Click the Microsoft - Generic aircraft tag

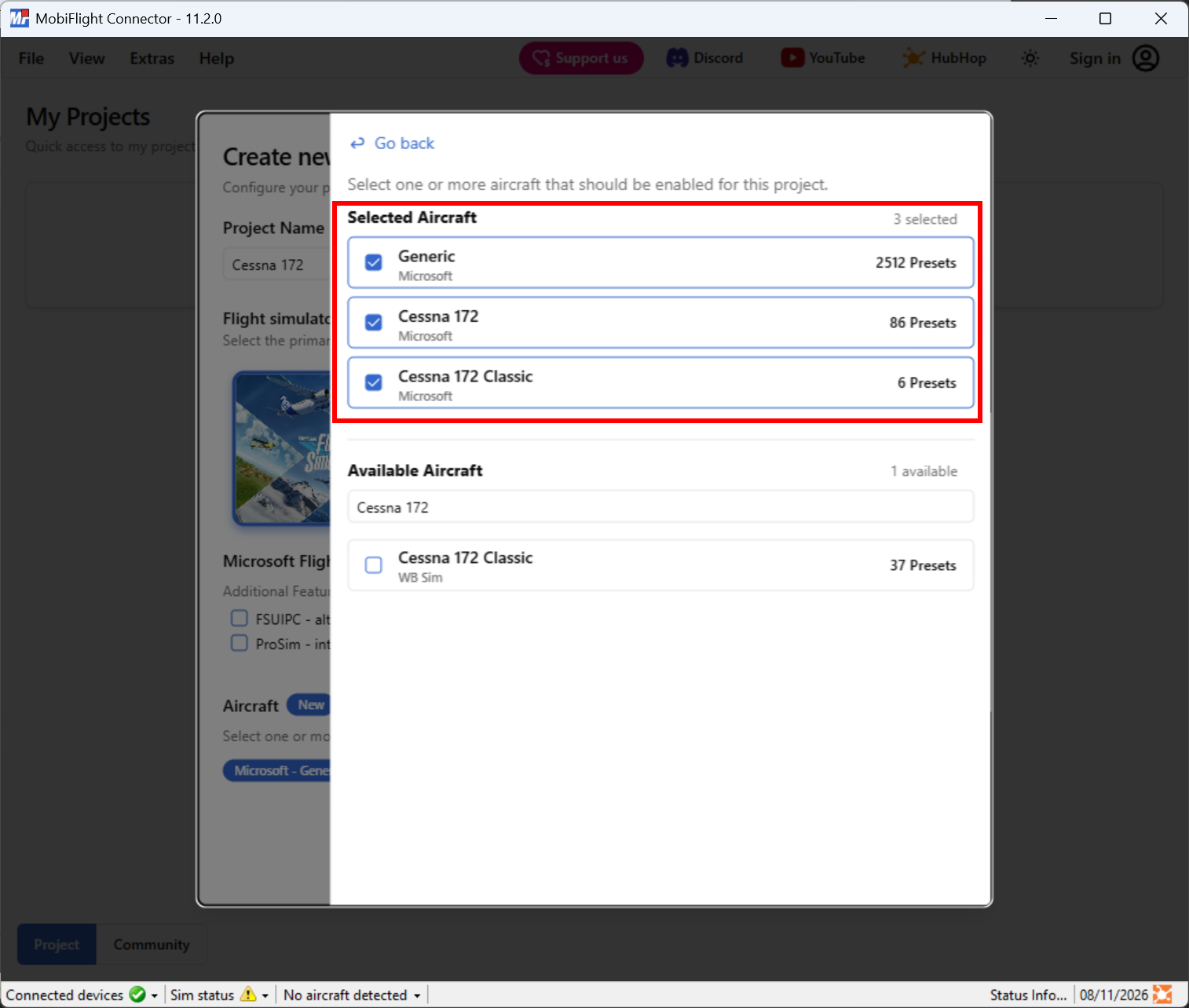pyautogui.click(x=276, y=771)
